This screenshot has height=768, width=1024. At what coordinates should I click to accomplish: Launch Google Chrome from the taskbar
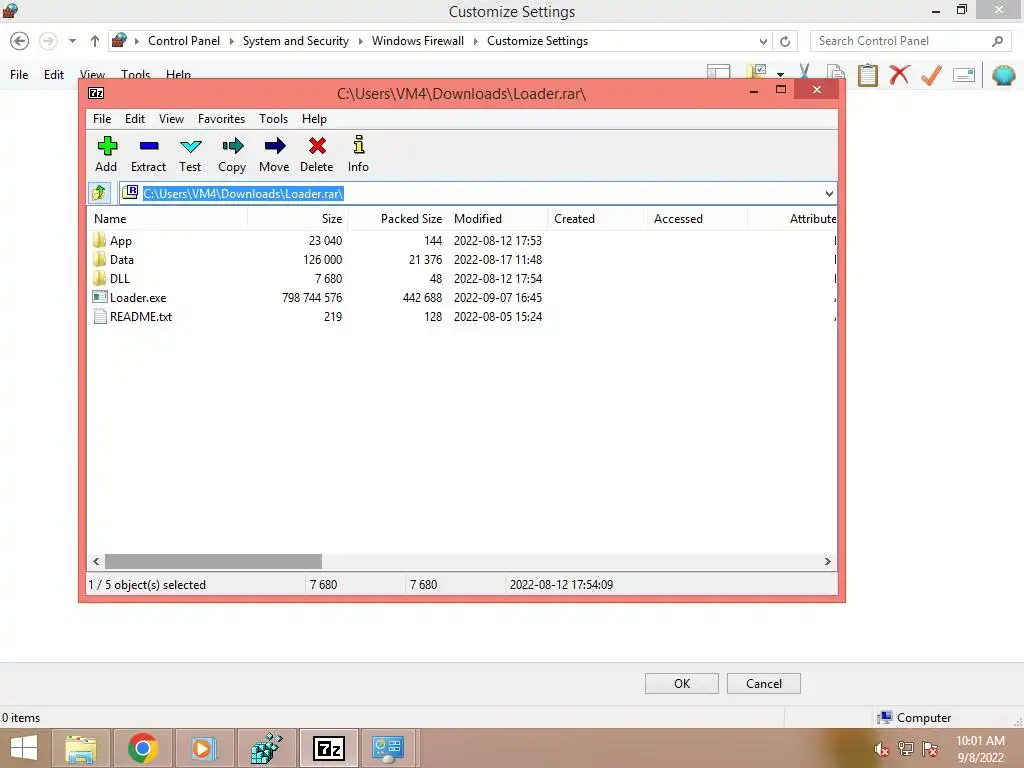143,748
